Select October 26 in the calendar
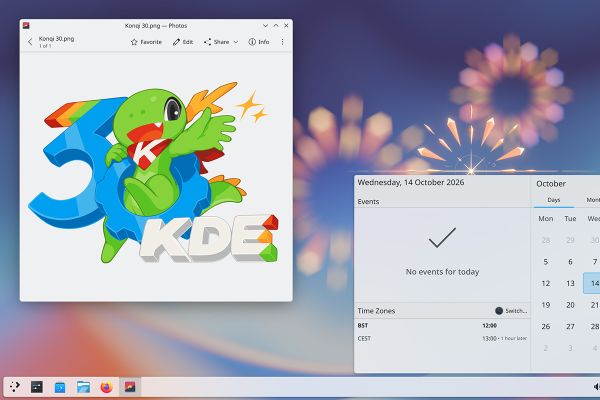 [546, 327]
